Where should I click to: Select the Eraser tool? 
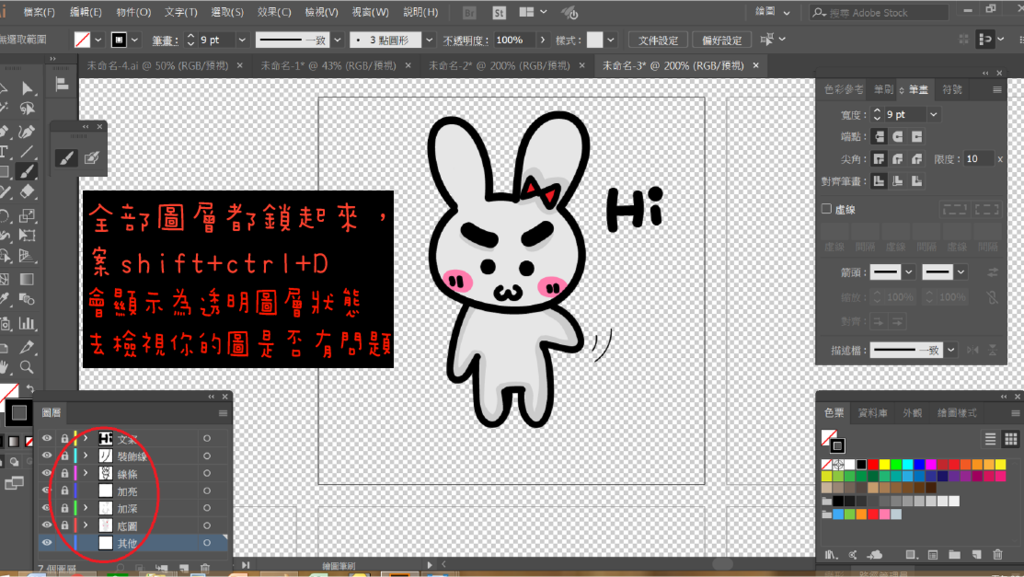(27, 192)
